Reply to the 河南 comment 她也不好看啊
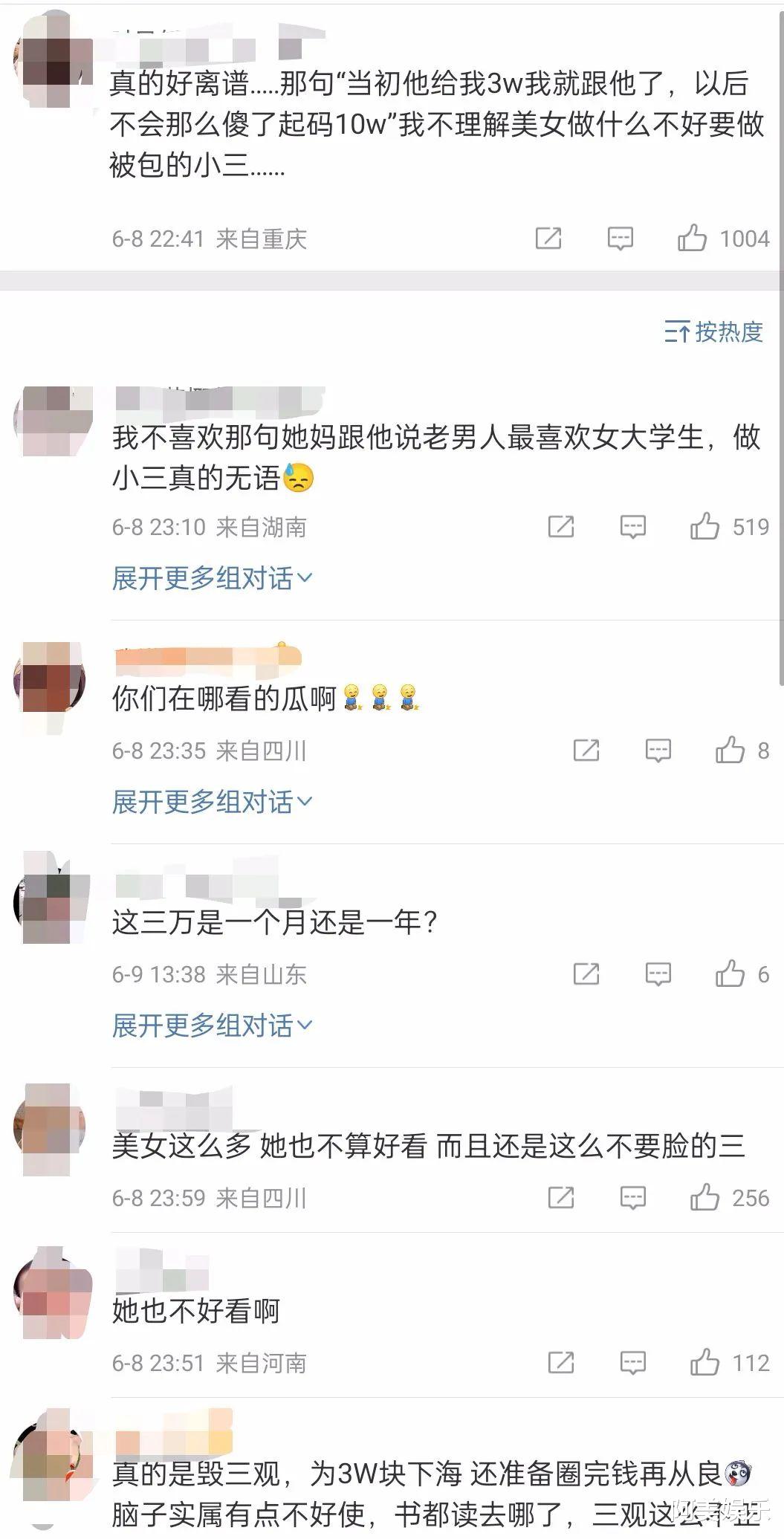Image resolution: width=784 pixels, height=1539 pixels. 632,1363
